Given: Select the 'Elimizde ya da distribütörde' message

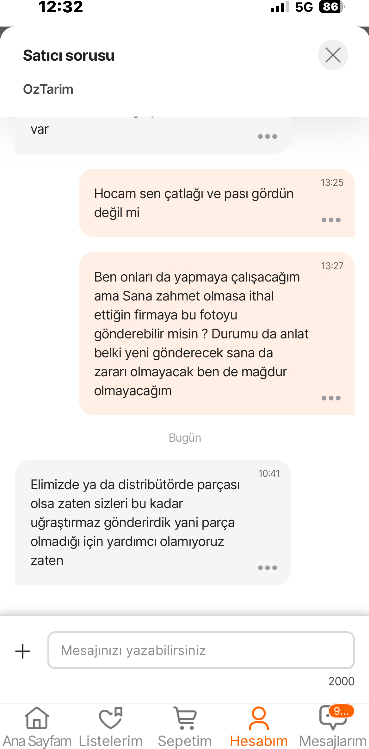Looking at the screenshot, I should [153, 522].
